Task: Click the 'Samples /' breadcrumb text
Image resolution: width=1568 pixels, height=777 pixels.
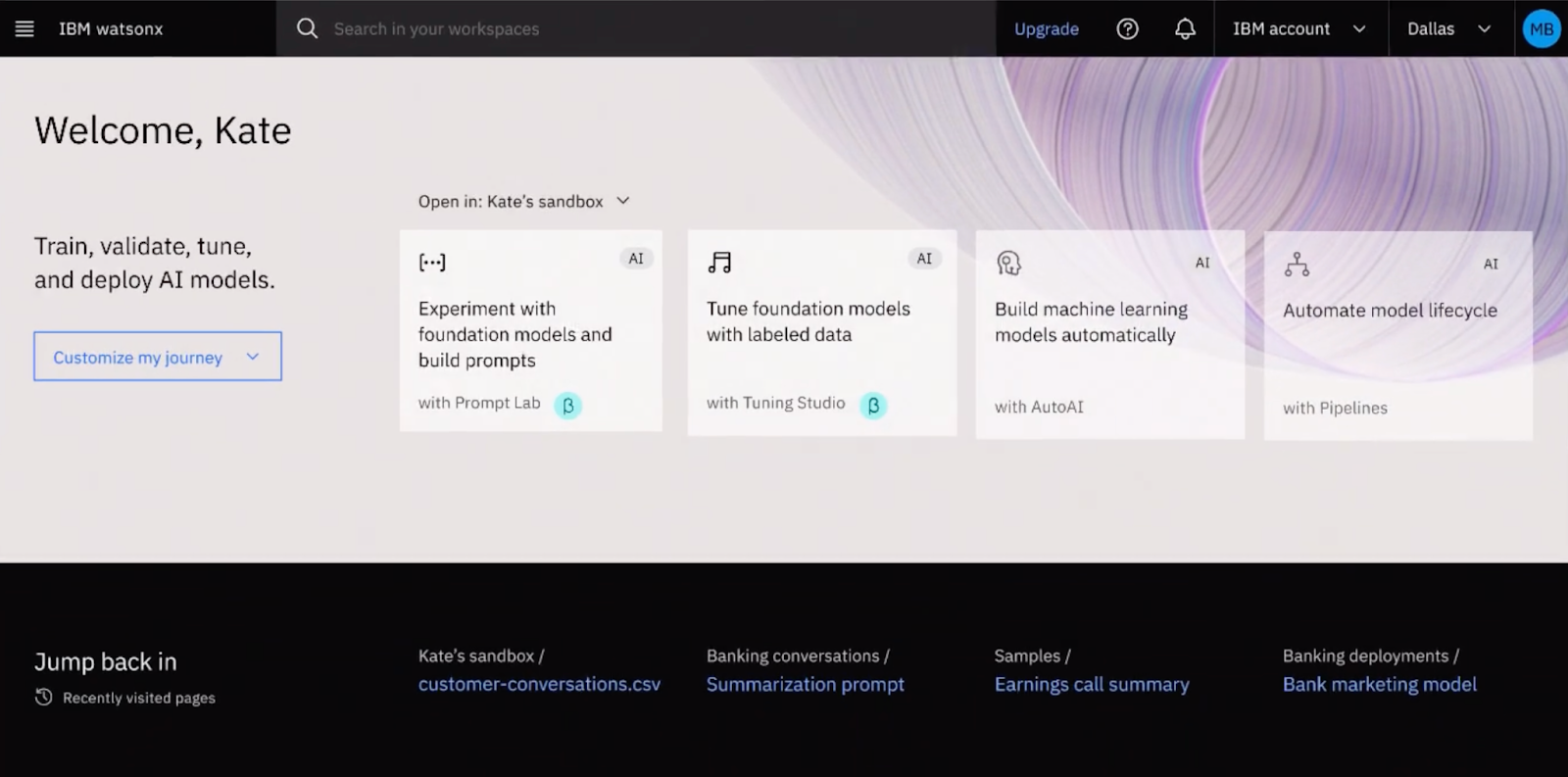Action: 1033,656
